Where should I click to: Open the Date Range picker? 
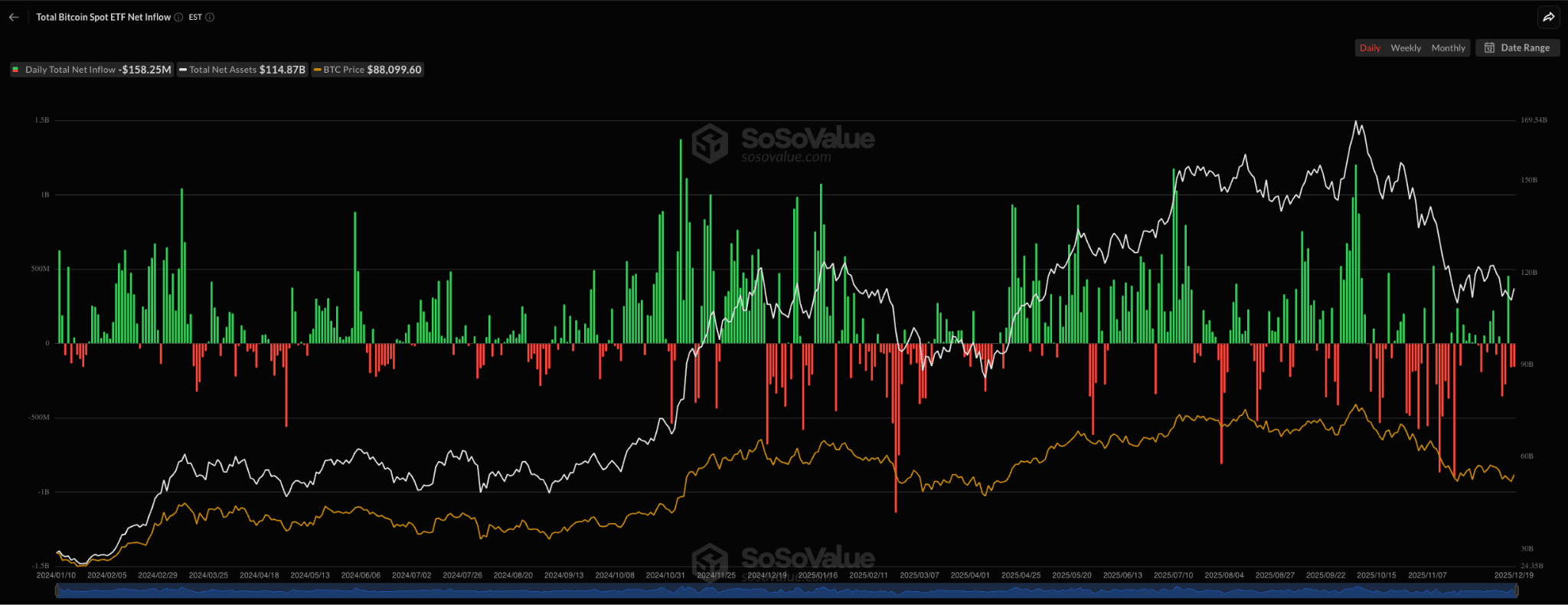[x=1517, y=47]
